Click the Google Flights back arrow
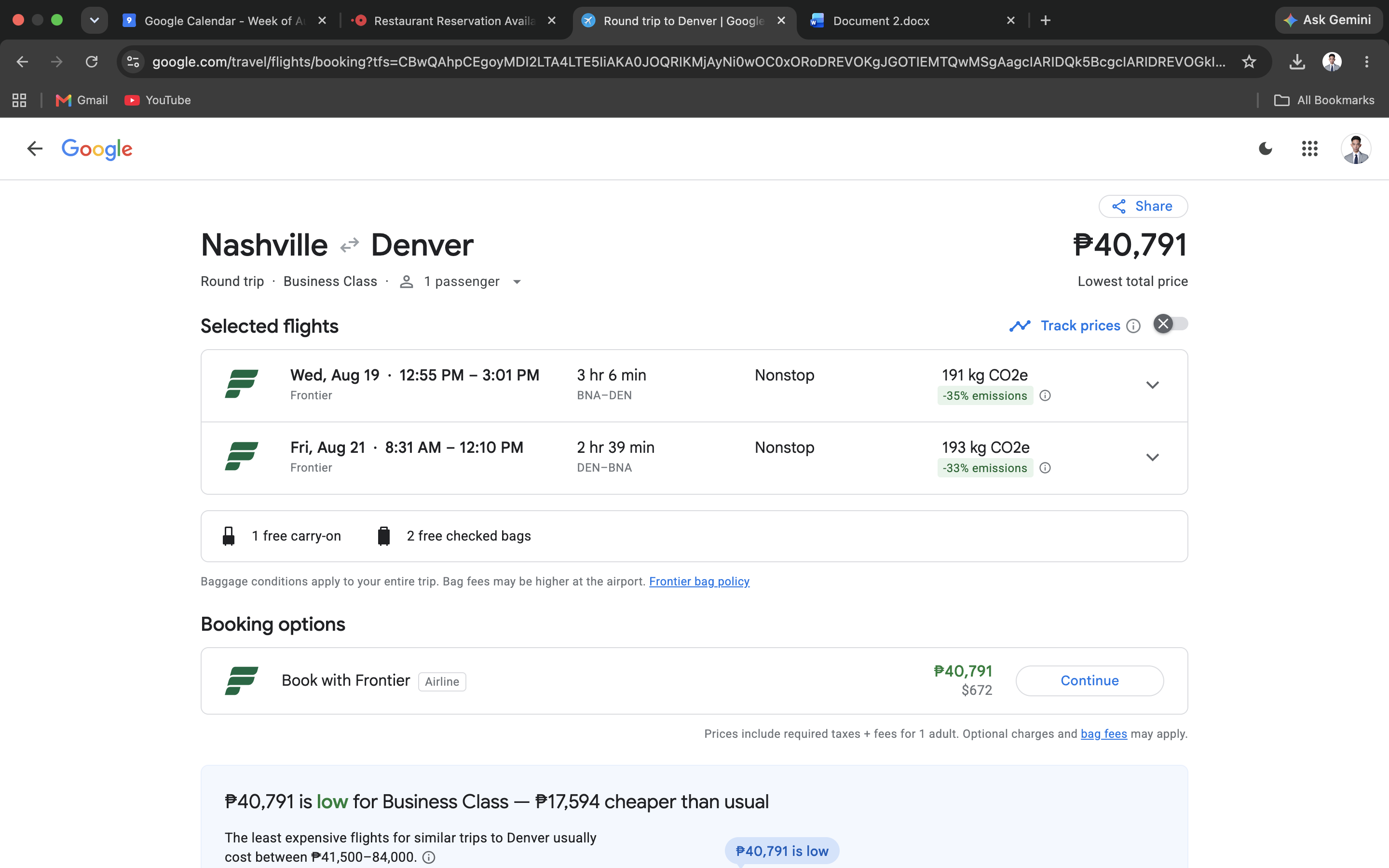Image resolution: width=1389 pixels, height=868 pixels. 35,149
